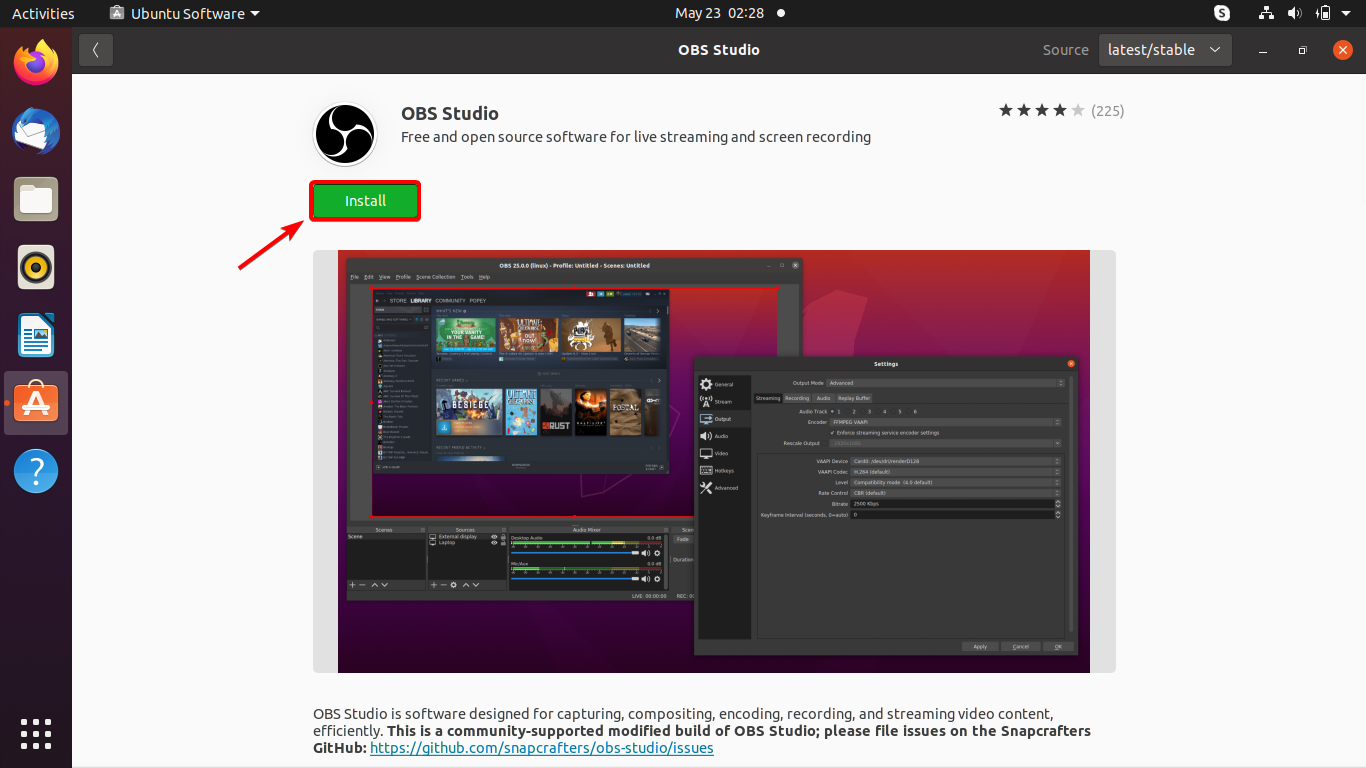
Task: Open the system menu arrow in top bar
Action: click(1347, 13)
